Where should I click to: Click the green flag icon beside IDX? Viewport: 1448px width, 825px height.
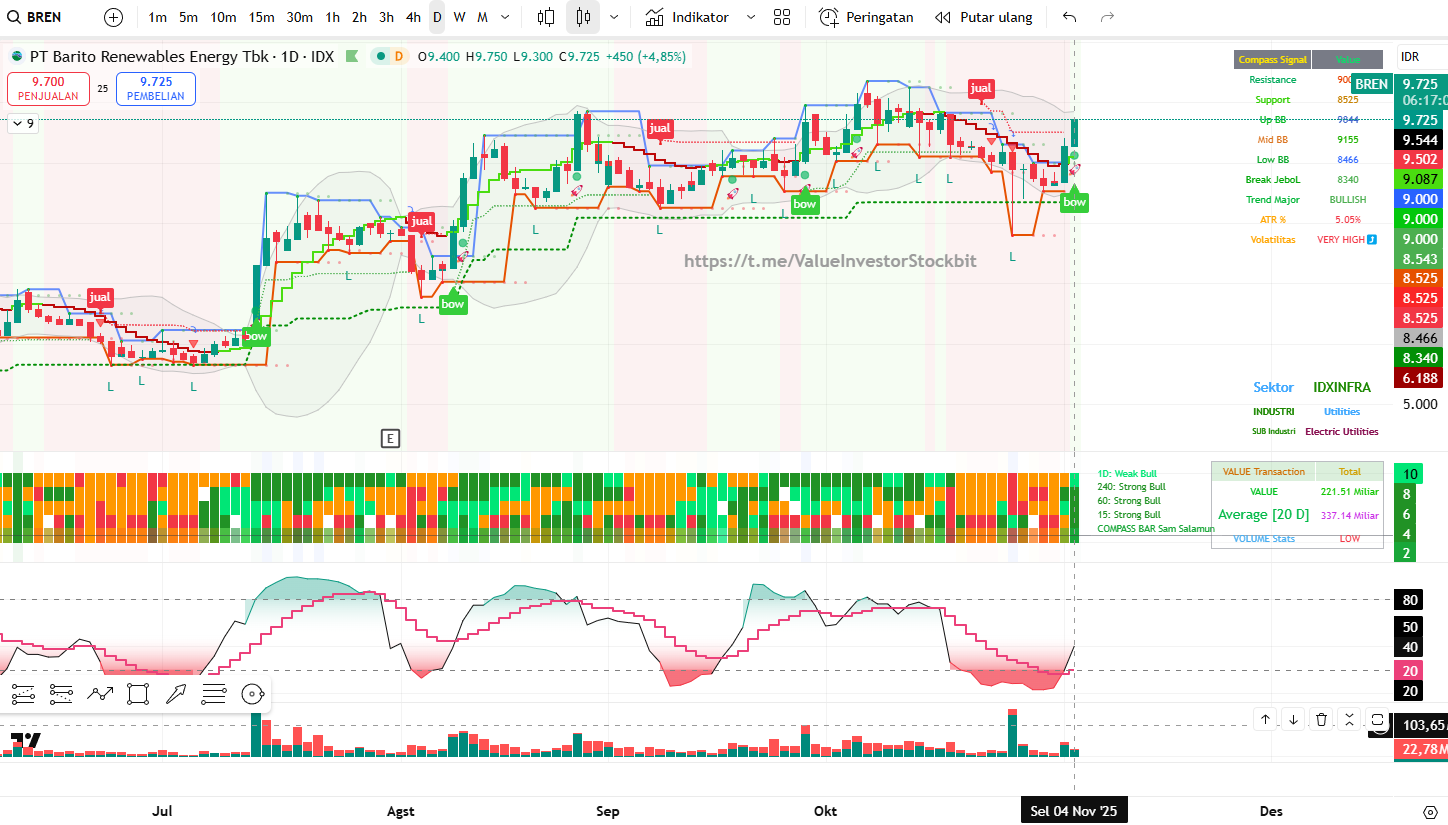352,57
